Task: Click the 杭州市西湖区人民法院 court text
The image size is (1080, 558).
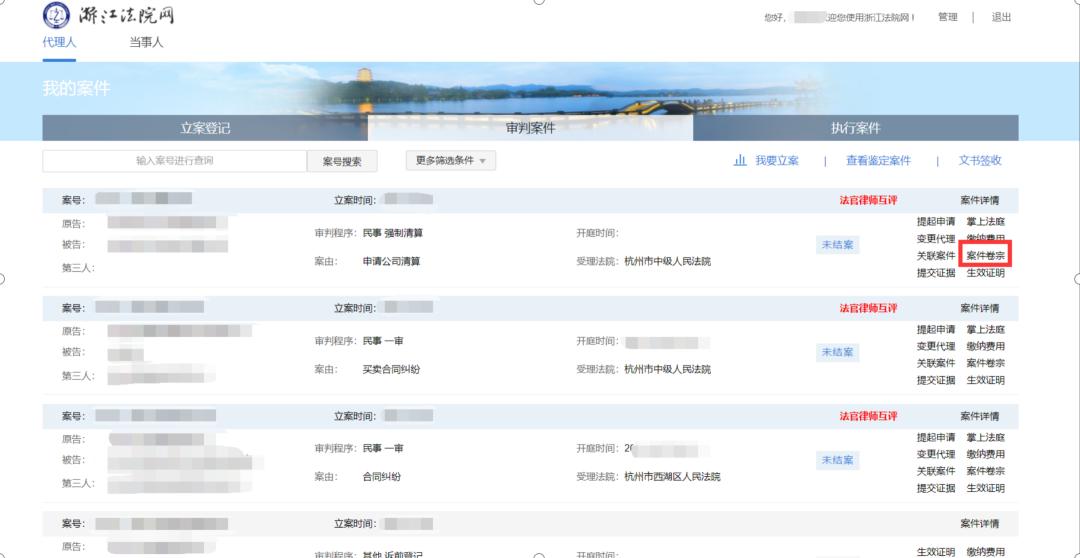Action: pos(672,477)
